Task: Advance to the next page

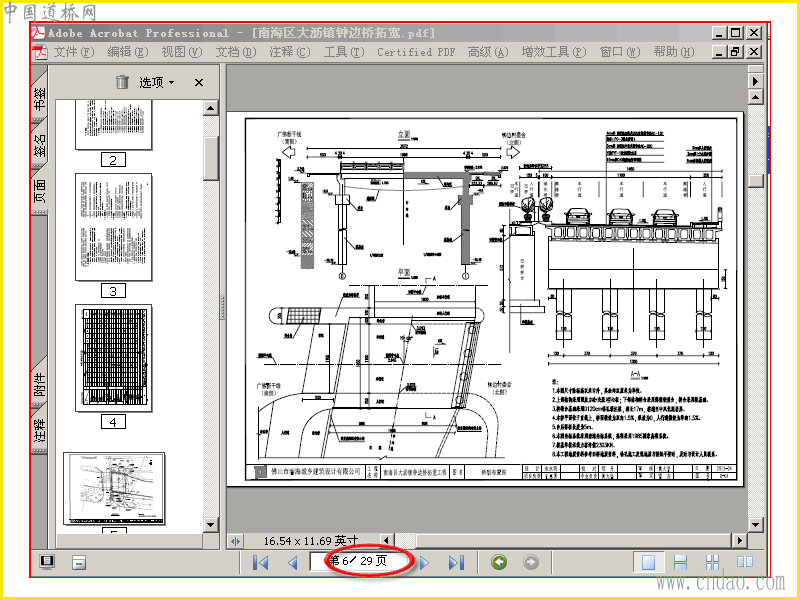Action: (424, 563)
